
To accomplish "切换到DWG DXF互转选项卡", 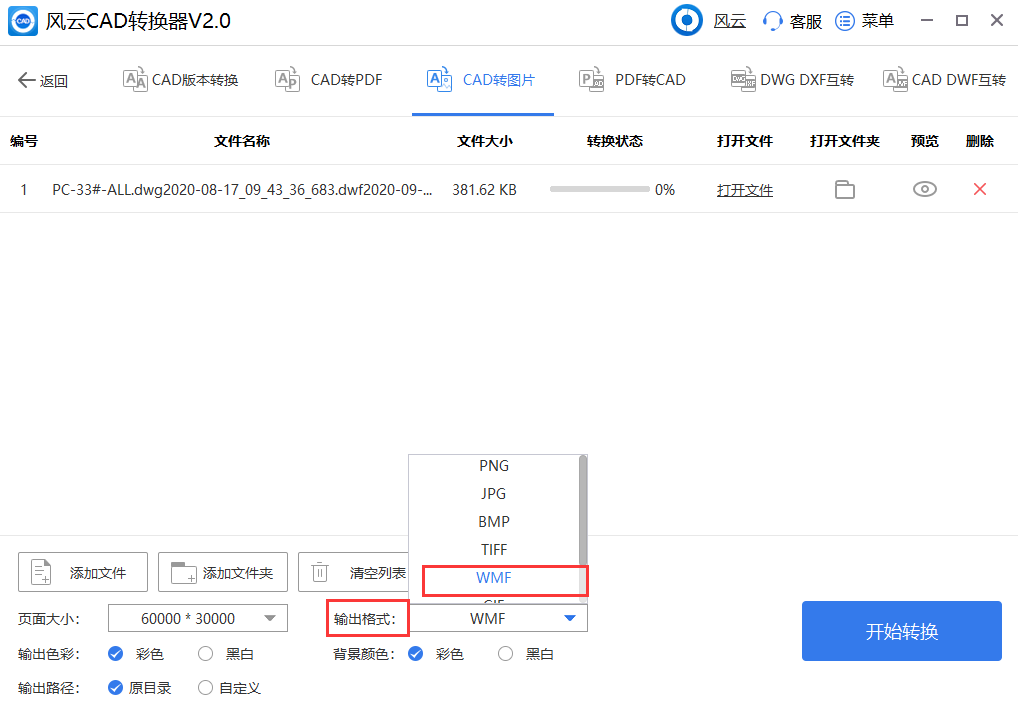I will coord(792,79).
